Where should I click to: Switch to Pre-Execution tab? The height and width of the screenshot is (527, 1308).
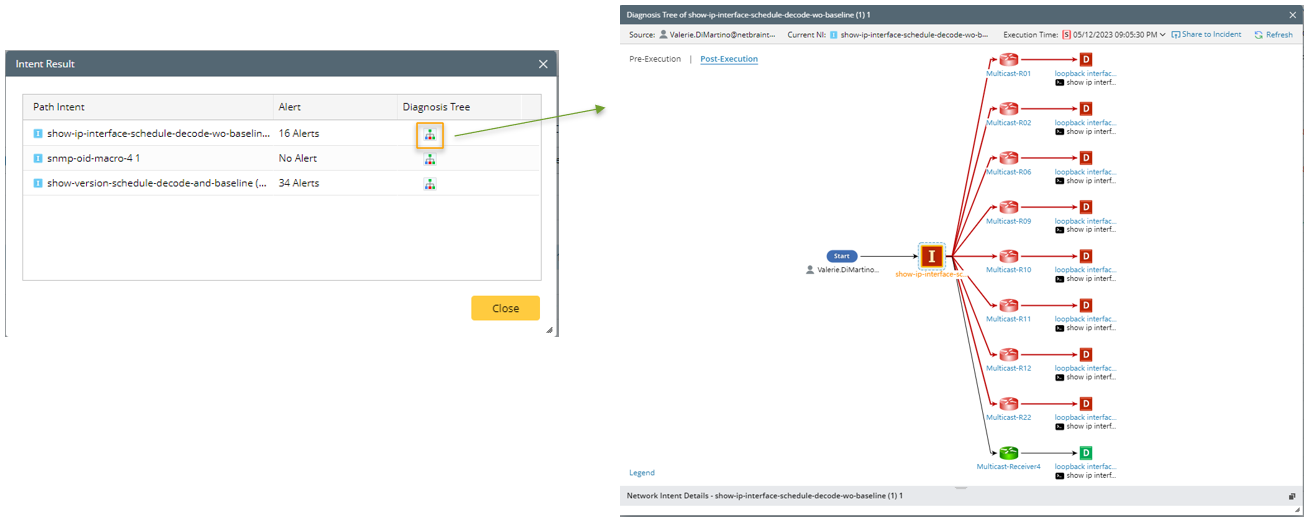(x=655, y=59)
